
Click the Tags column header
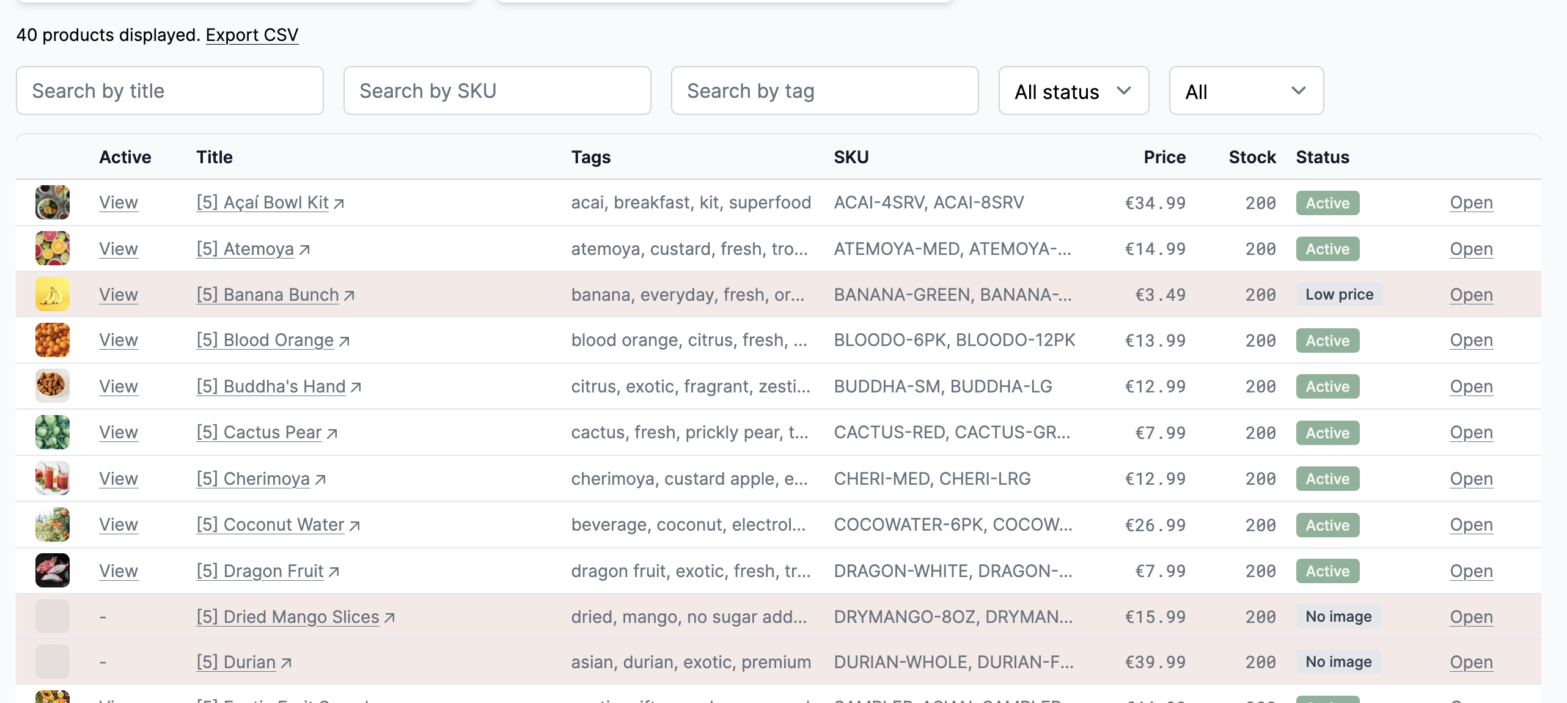coord(591,157)
